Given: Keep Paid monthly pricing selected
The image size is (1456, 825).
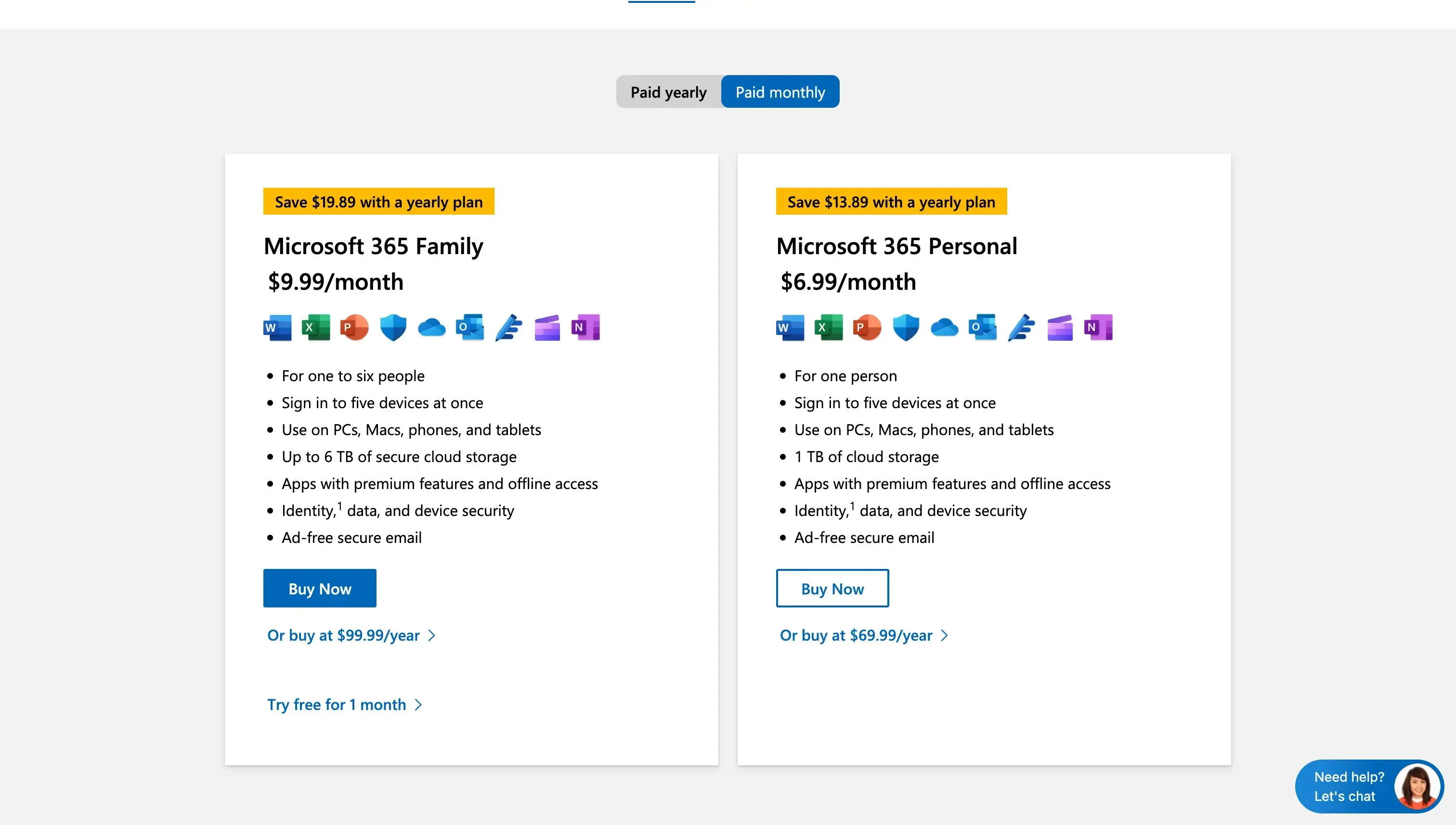Looking at the screenshot, I should [780, 91].
